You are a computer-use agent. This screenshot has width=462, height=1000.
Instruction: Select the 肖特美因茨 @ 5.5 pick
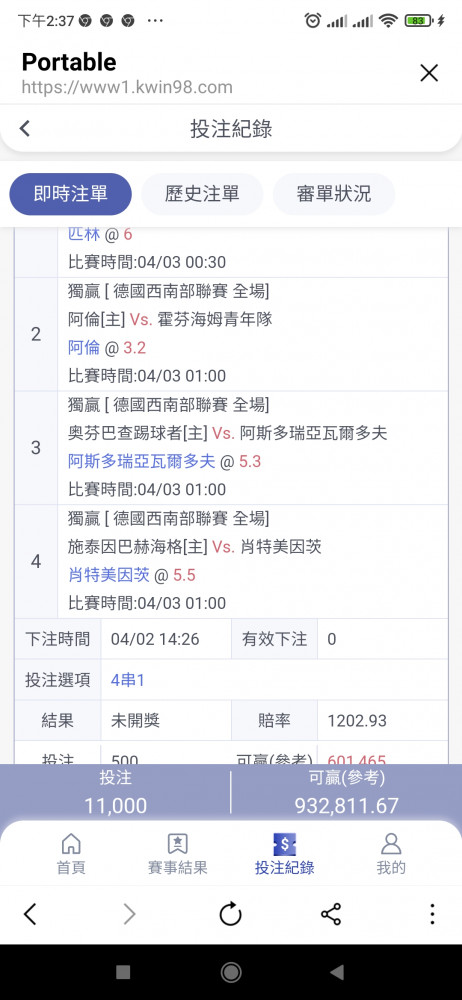(131, 575)
